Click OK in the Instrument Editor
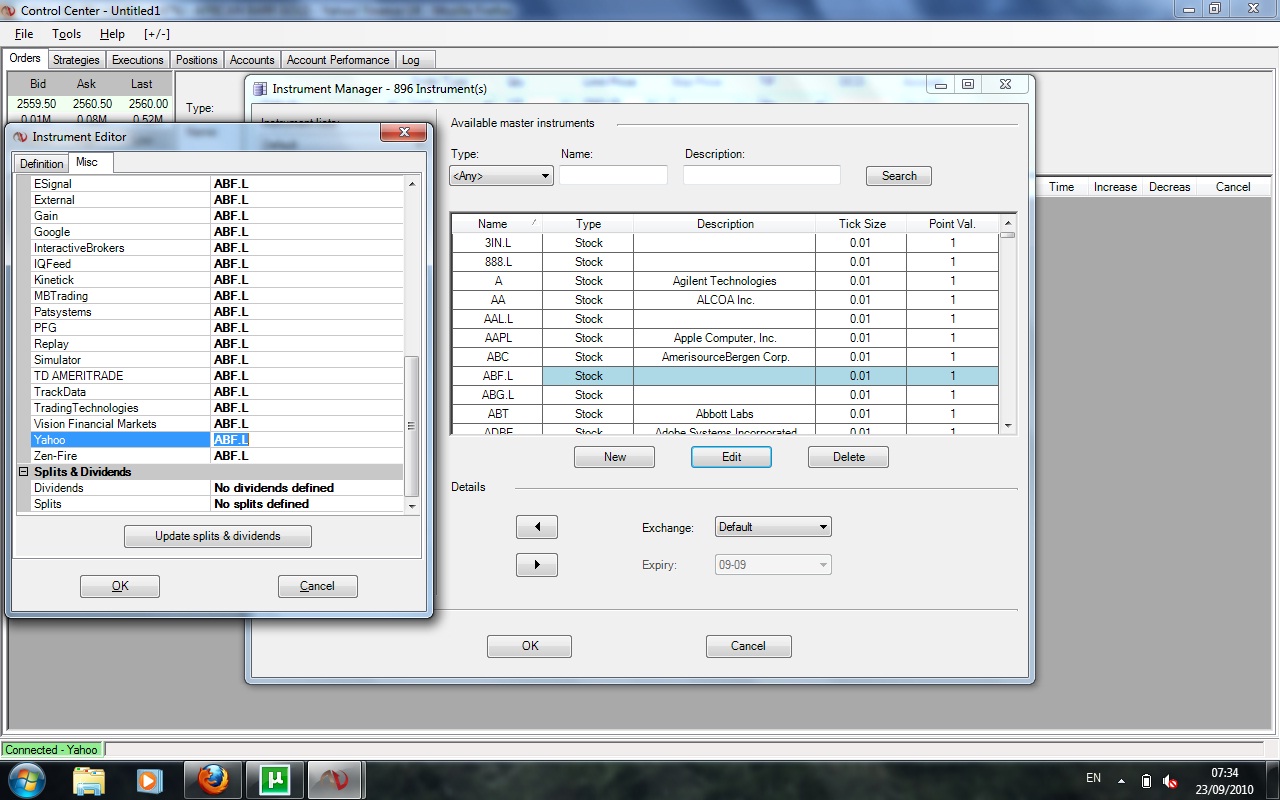 (x=120, y=586)
